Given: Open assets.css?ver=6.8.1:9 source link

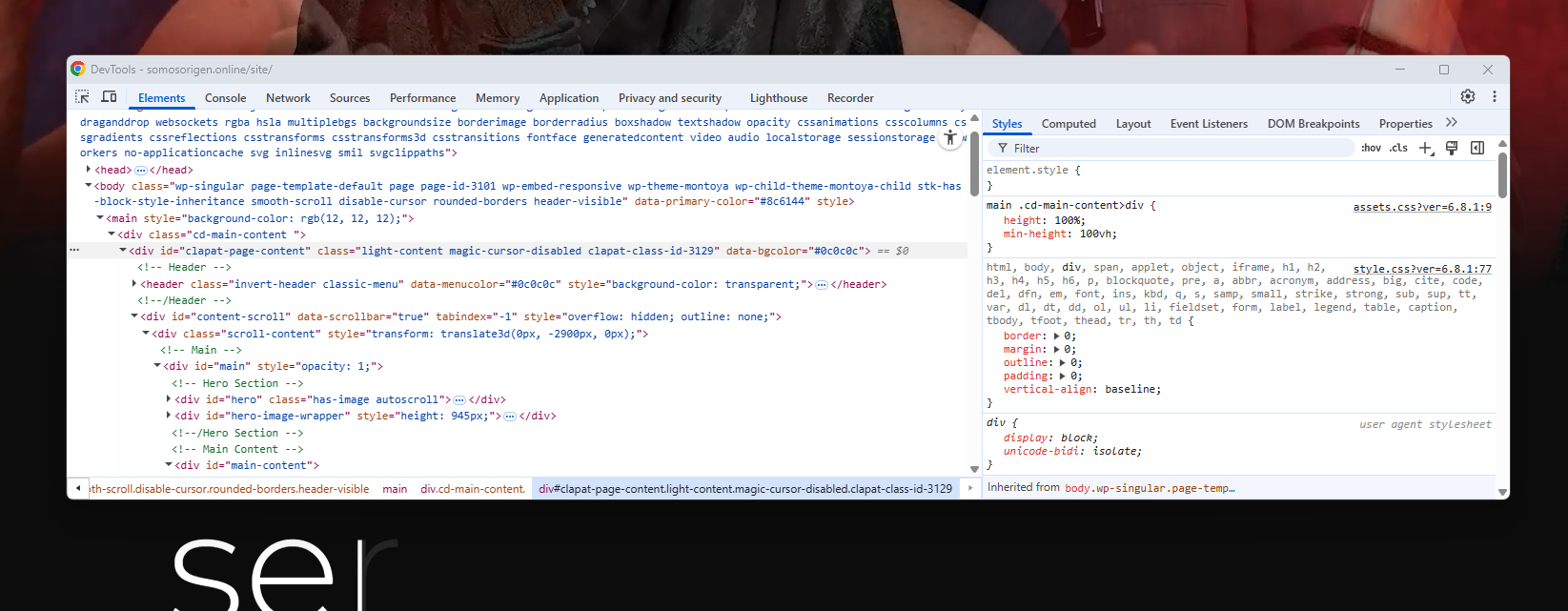Looking at the screenshot, I should click(1422, 207).
